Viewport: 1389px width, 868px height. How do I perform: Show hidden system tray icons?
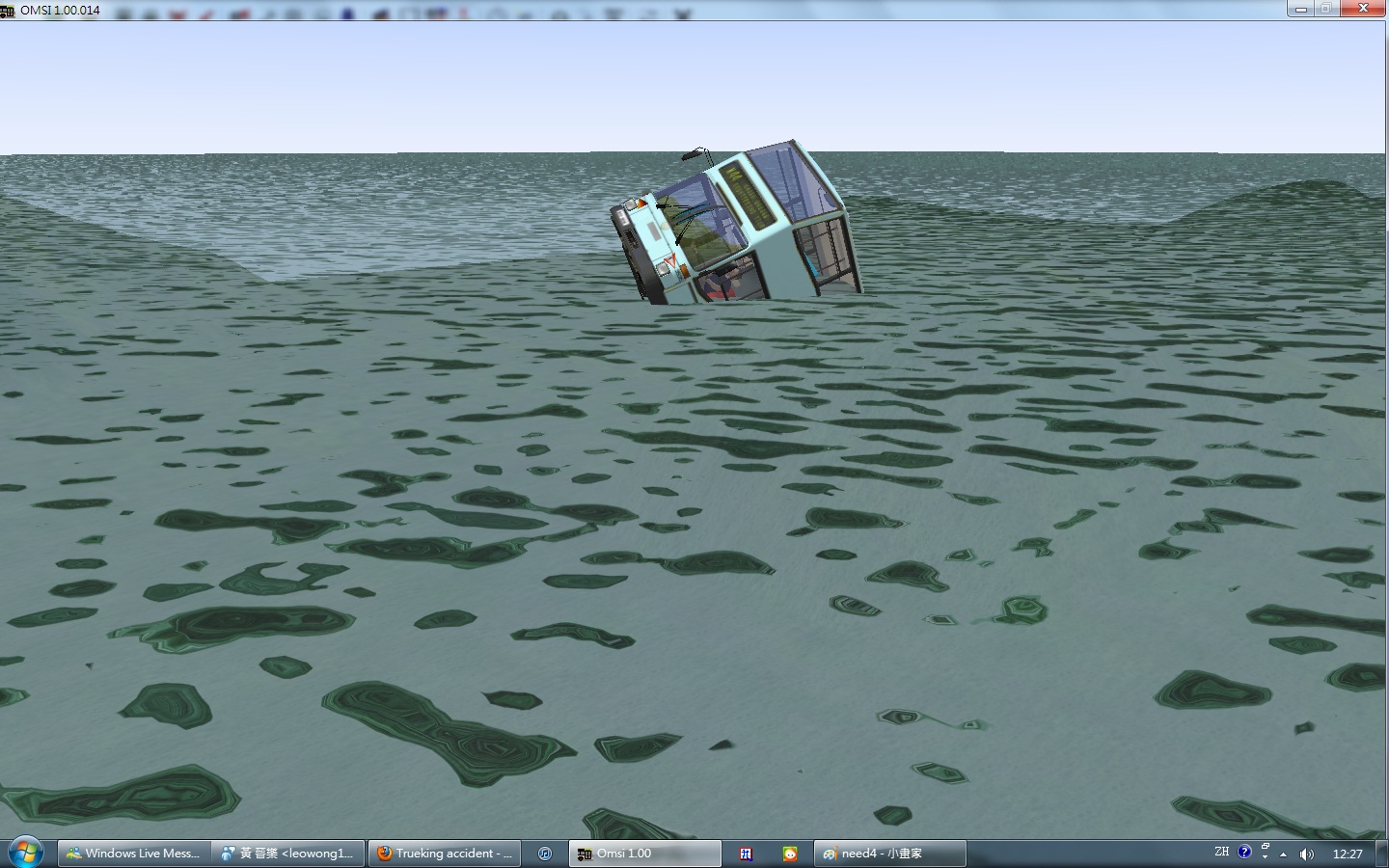(x=1283, y=854)
